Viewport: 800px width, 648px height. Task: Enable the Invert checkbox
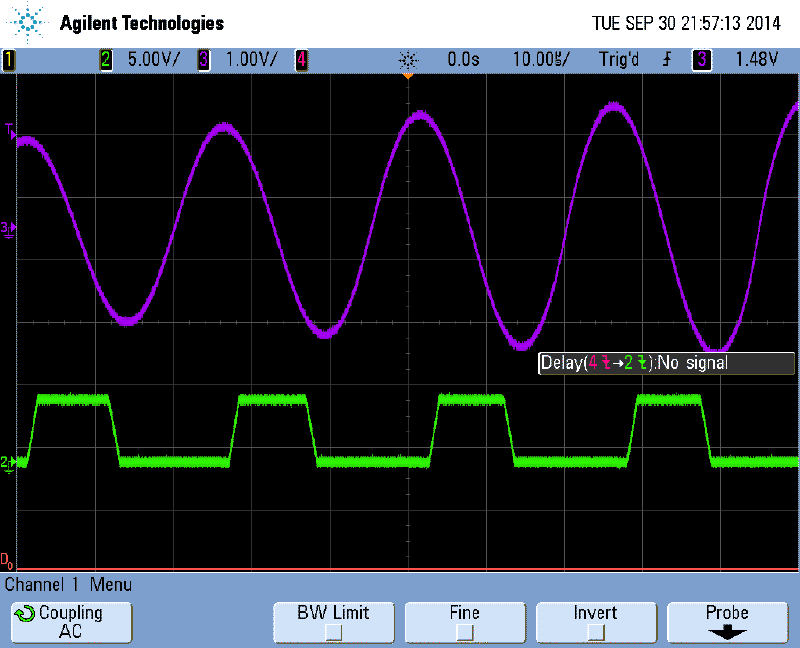click(595, 631)
